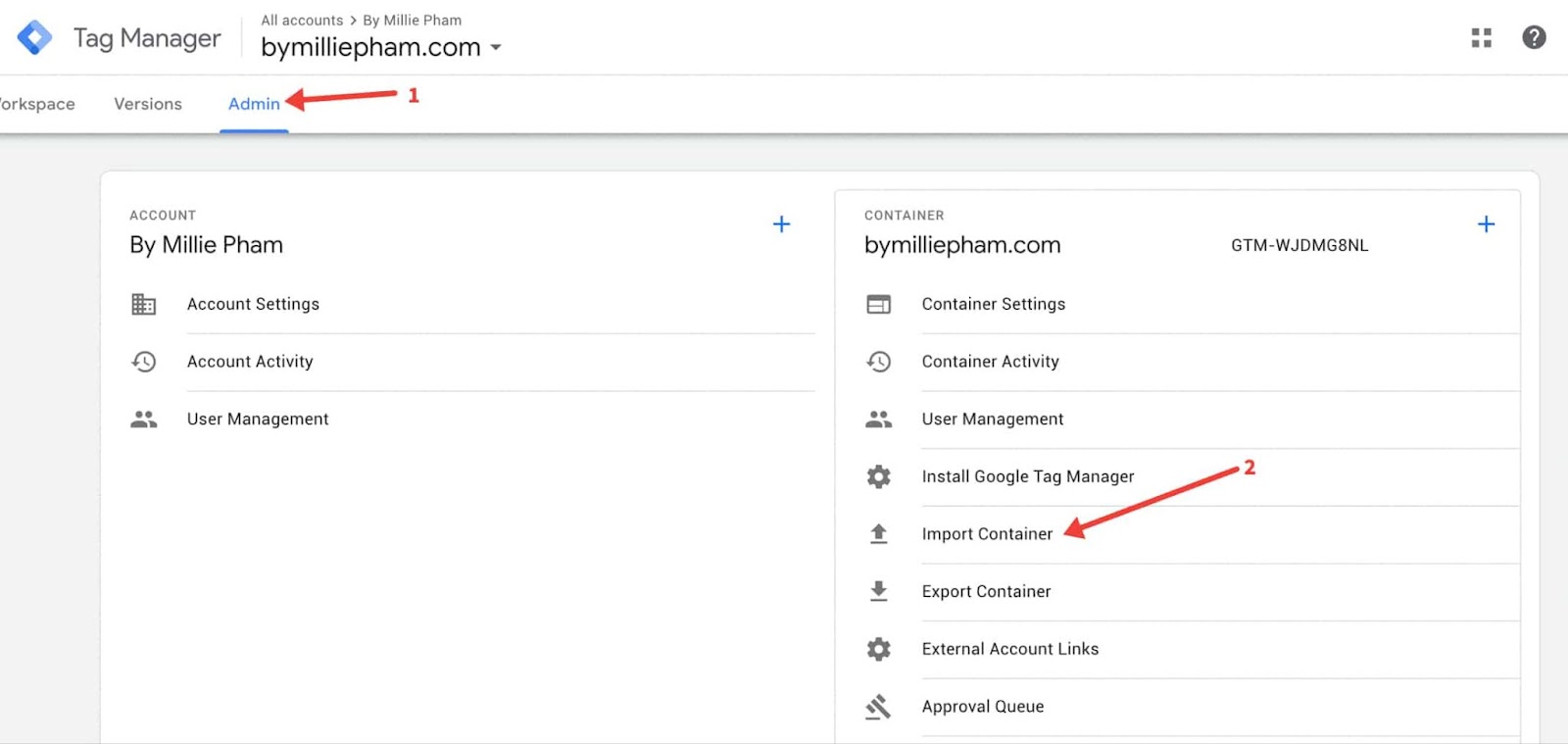Select the Admin tab
Screen dimensions: 1568x744
[x=254, y=104]
